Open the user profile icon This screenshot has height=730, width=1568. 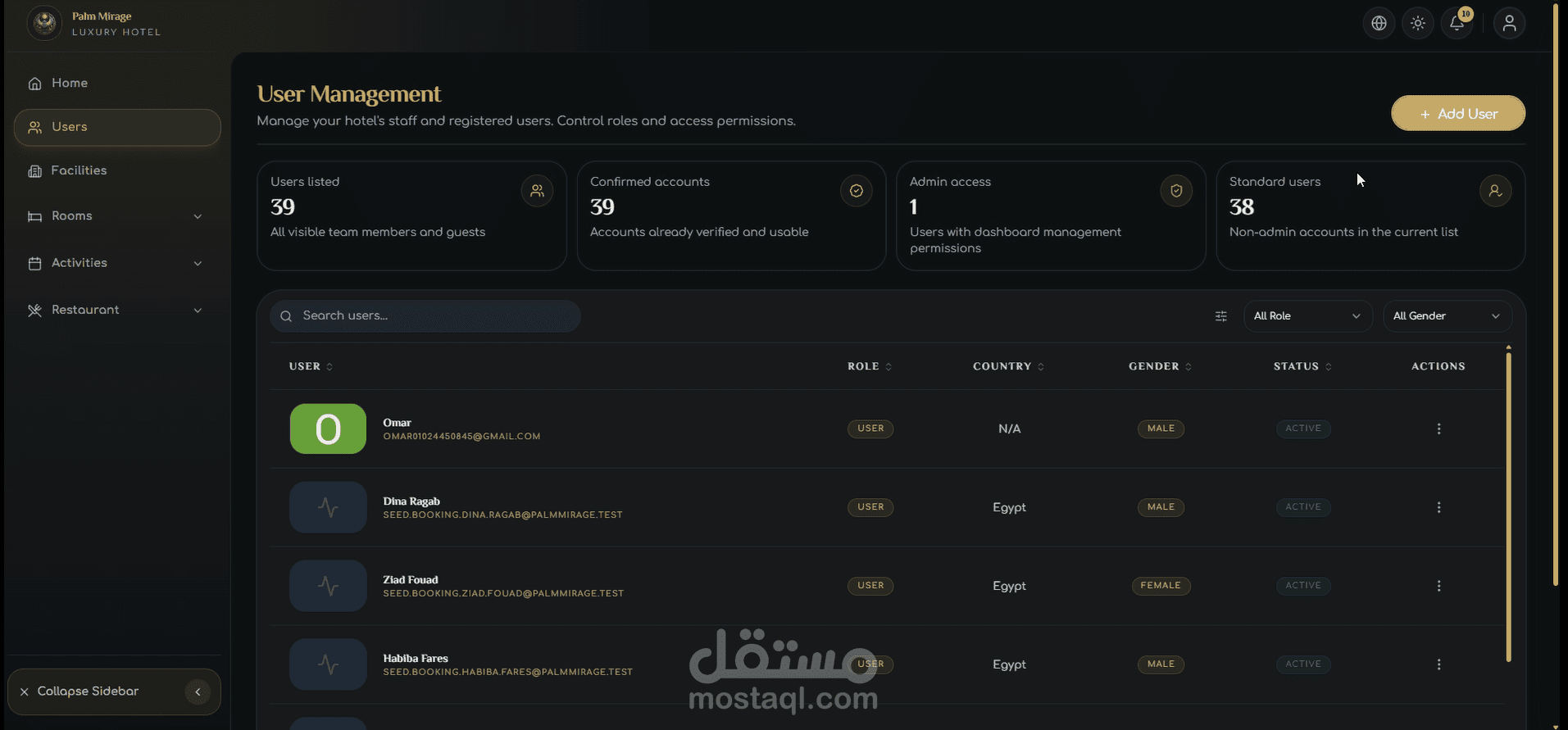[x=1509, y=23]
